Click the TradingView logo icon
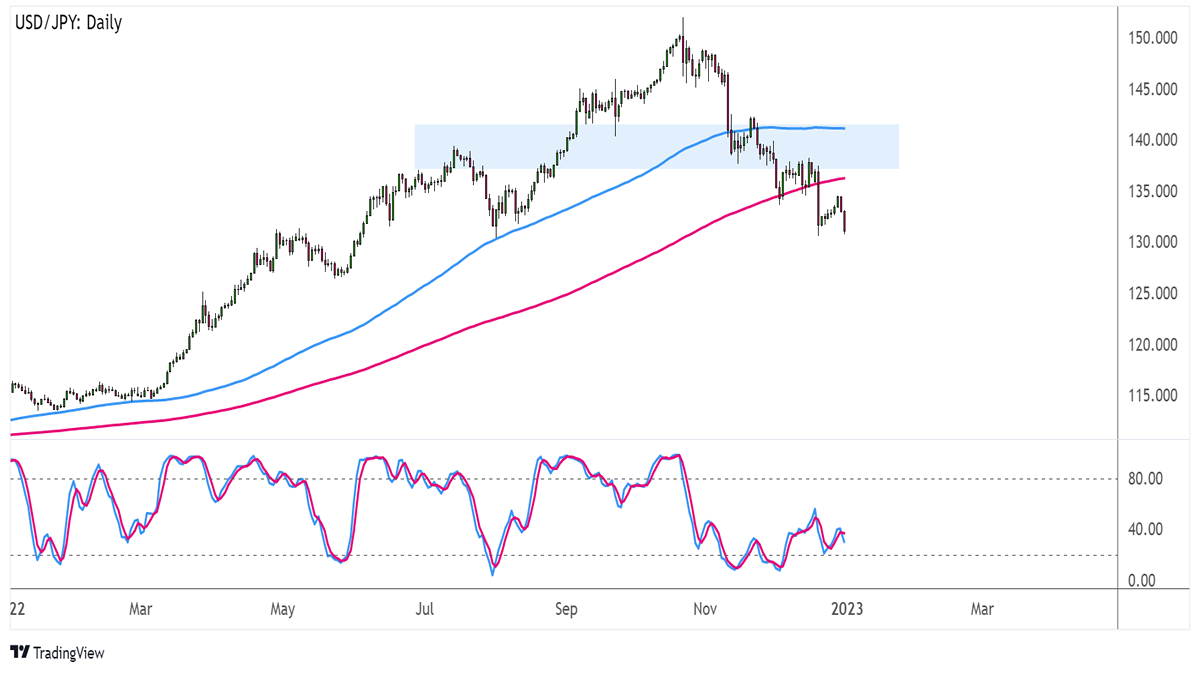1200x675 pixels. pyautogui.click(x=19, y=653)
